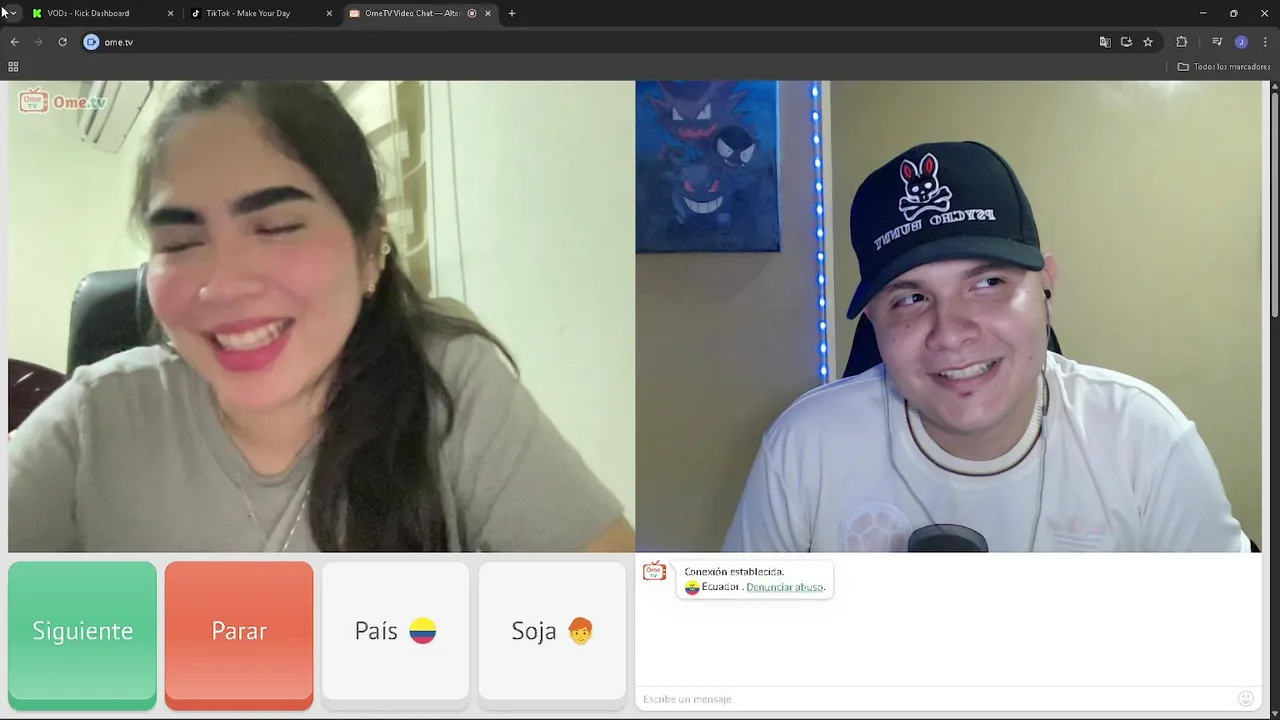The width and height of the screenshot is (1280, 720).
Task: Open a new tab with the plus button
Action: point(512,13)
